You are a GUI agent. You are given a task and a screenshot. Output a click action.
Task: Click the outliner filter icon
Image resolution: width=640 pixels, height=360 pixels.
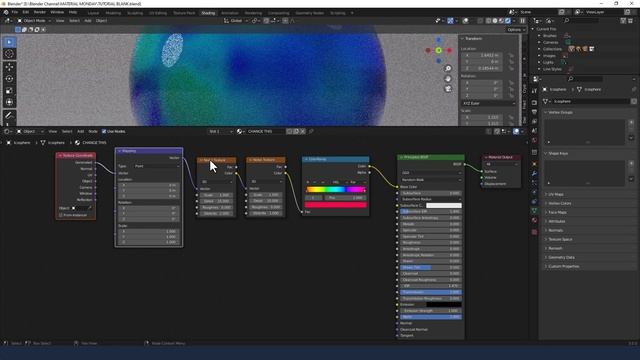tap(623, 20)
